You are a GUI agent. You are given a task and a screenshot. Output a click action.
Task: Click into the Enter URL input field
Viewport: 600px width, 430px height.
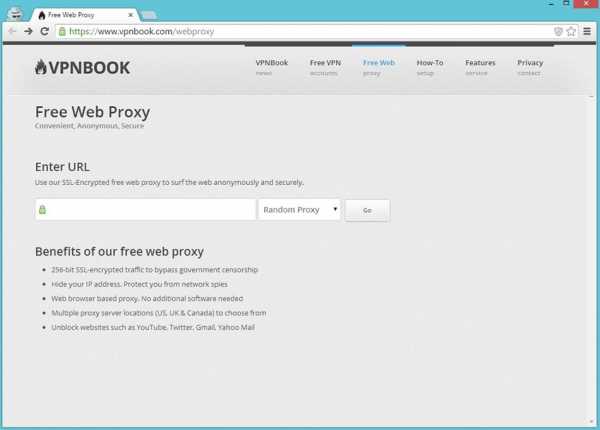(145, 210)
